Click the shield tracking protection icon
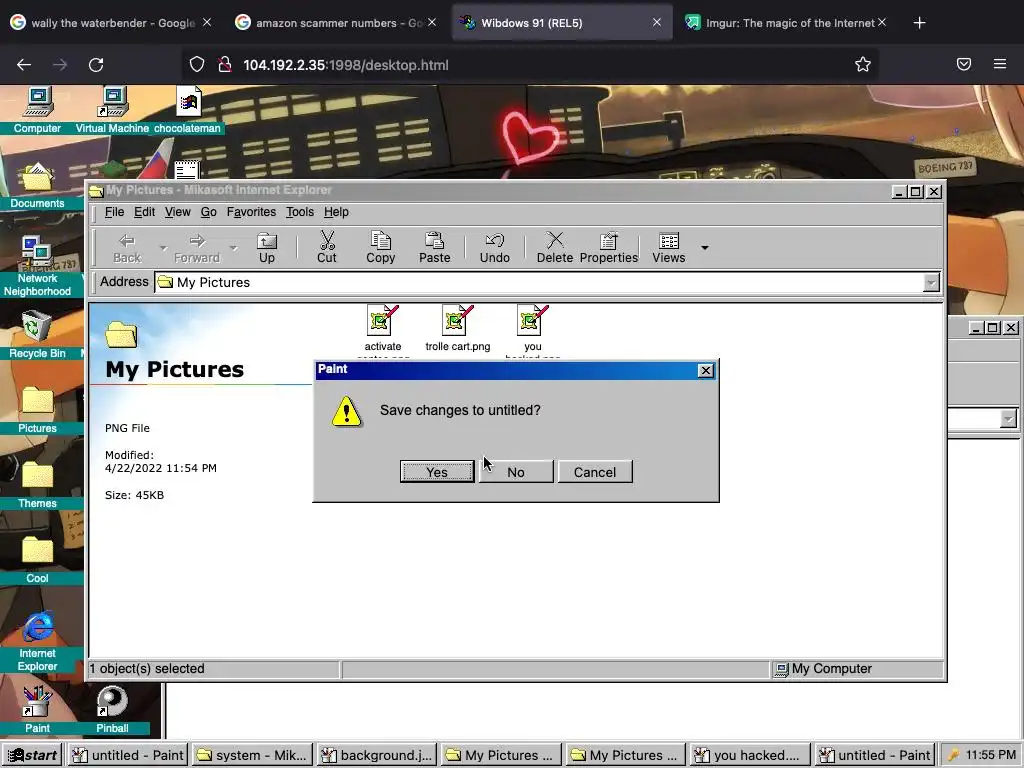The height and width of the screenshot is (768, 1024). pyautogui.click(x=197, y=64)
